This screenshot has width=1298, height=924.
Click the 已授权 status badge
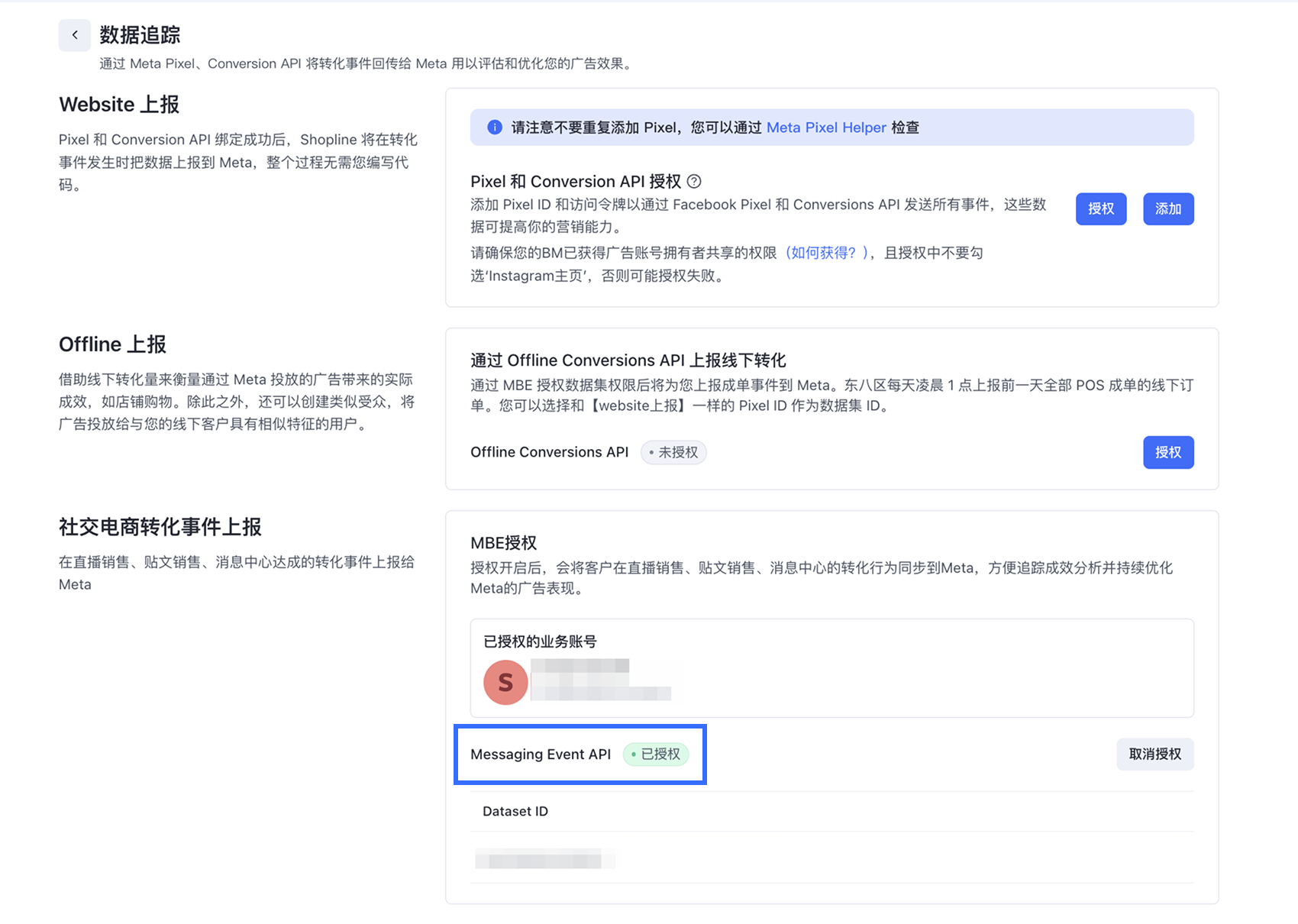pos(657,754)
